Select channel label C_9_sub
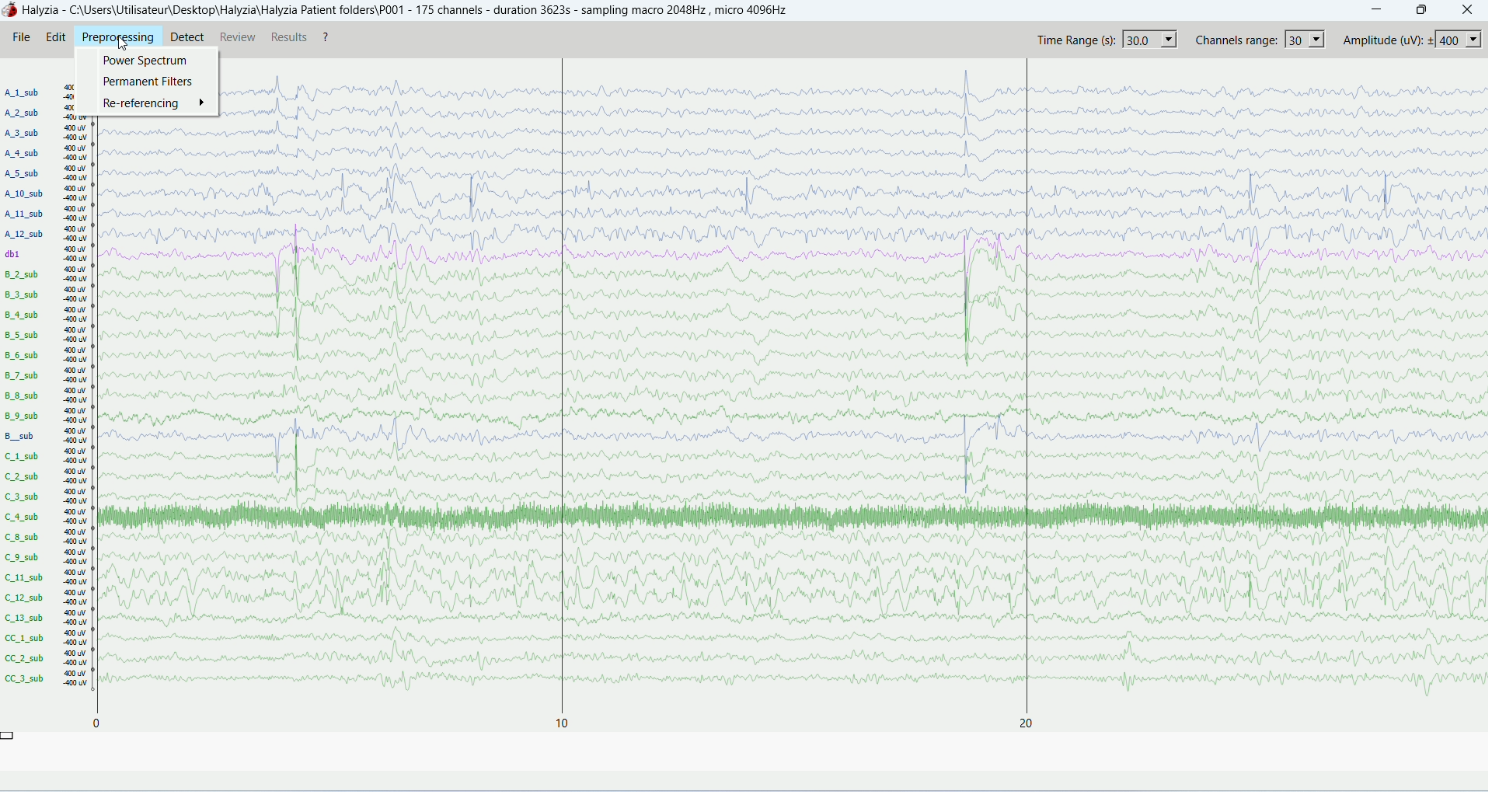 pos(21,557)
